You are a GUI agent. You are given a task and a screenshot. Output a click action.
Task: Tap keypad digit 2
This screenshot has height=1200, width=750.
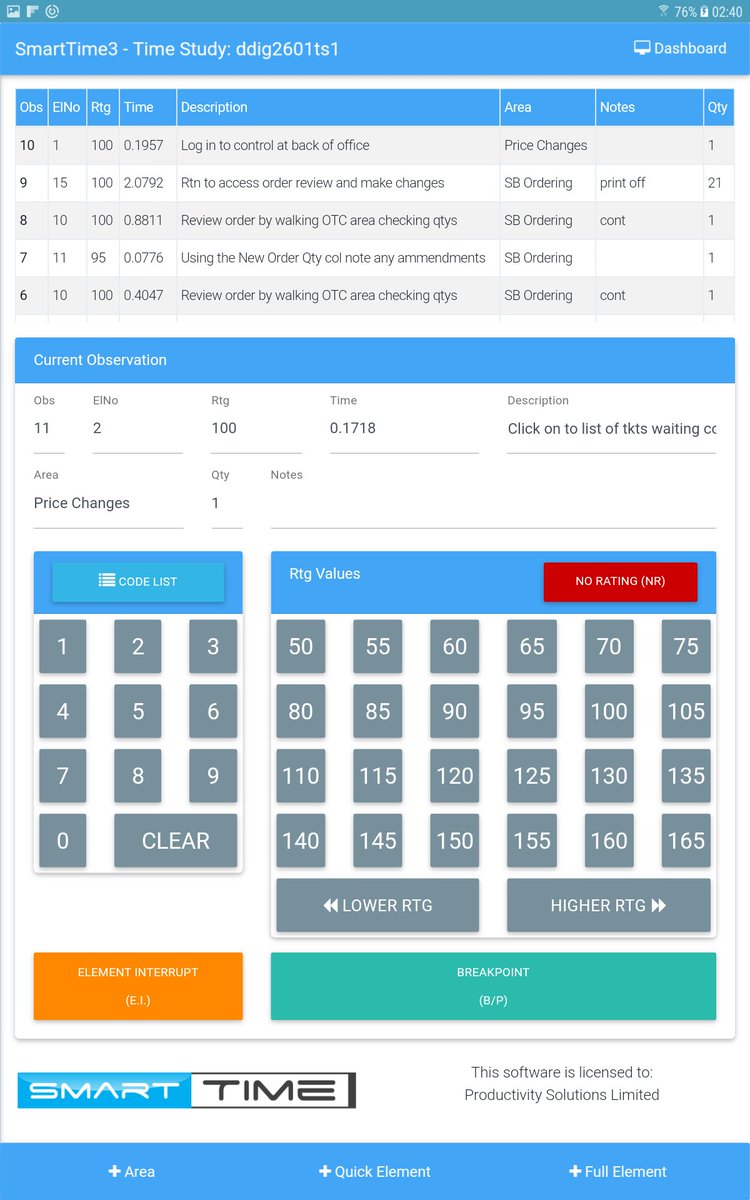138,646
